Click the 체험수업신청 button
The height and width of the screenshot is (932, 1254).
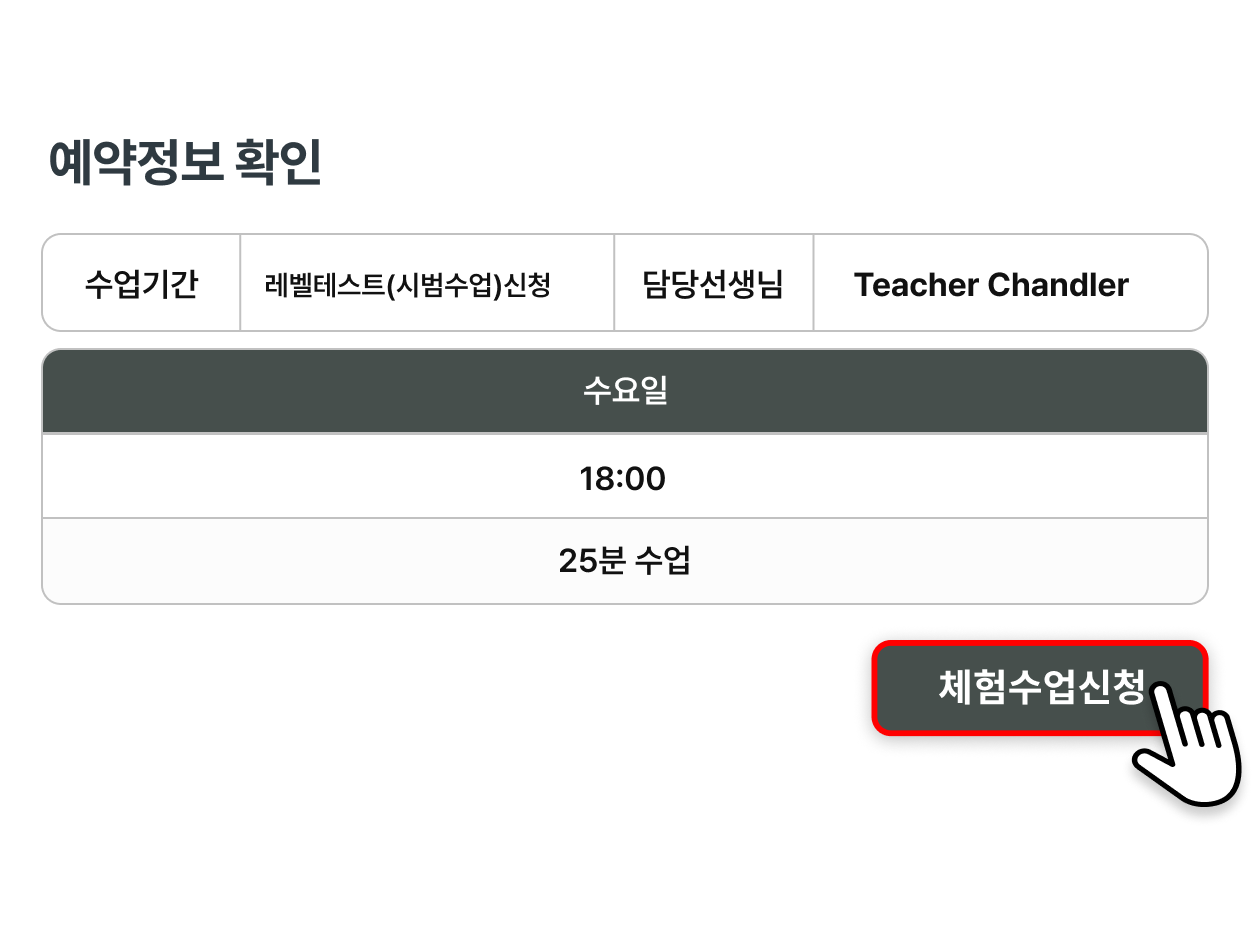1040,688
